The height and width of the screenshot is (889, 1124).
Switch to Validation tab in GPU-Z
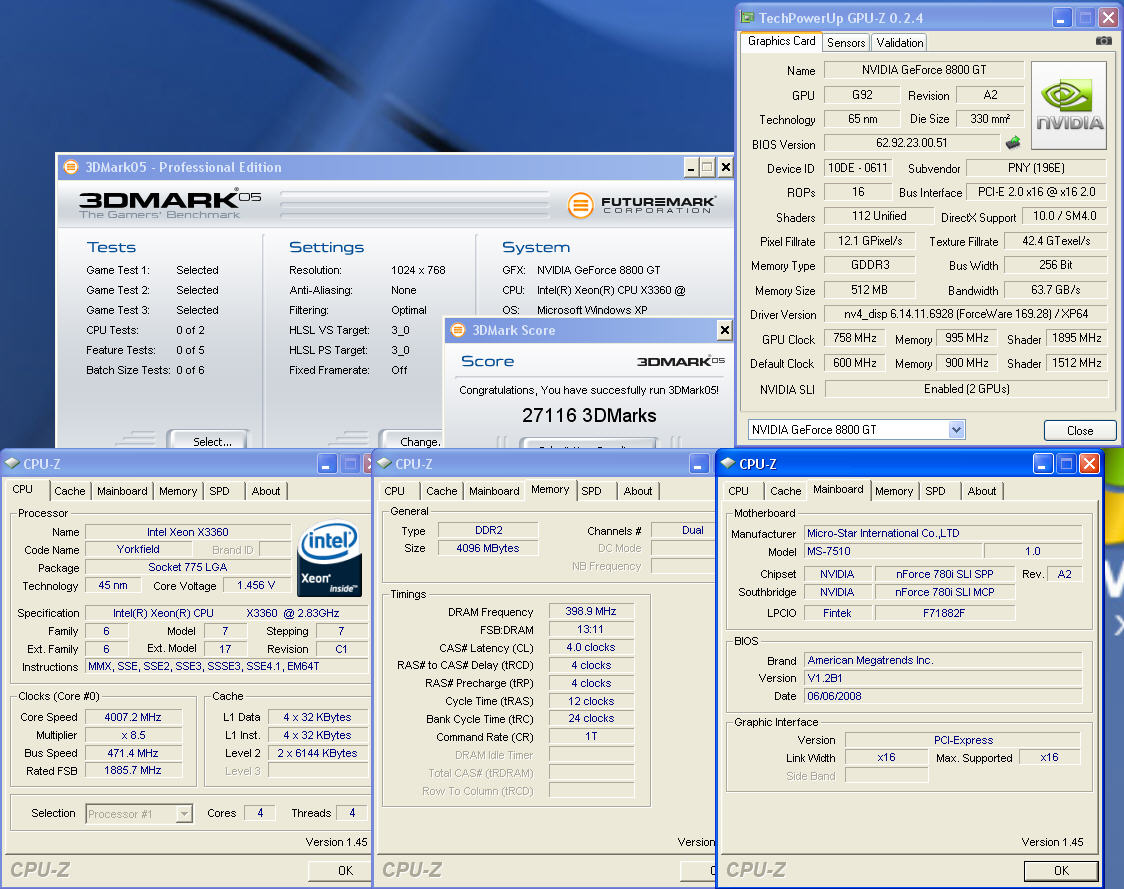(x=899, y=42)
